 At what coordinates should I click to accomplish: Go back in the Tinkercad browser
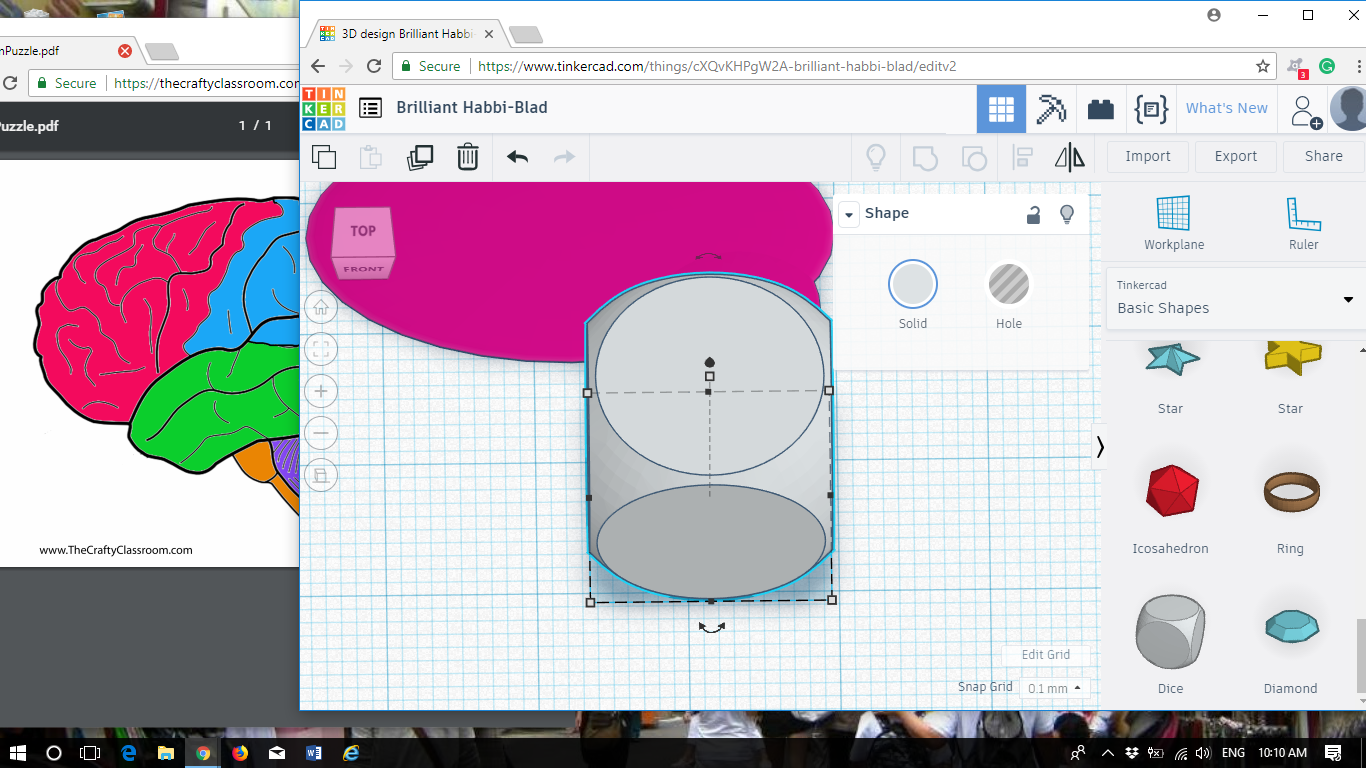(x=318, y=66)
